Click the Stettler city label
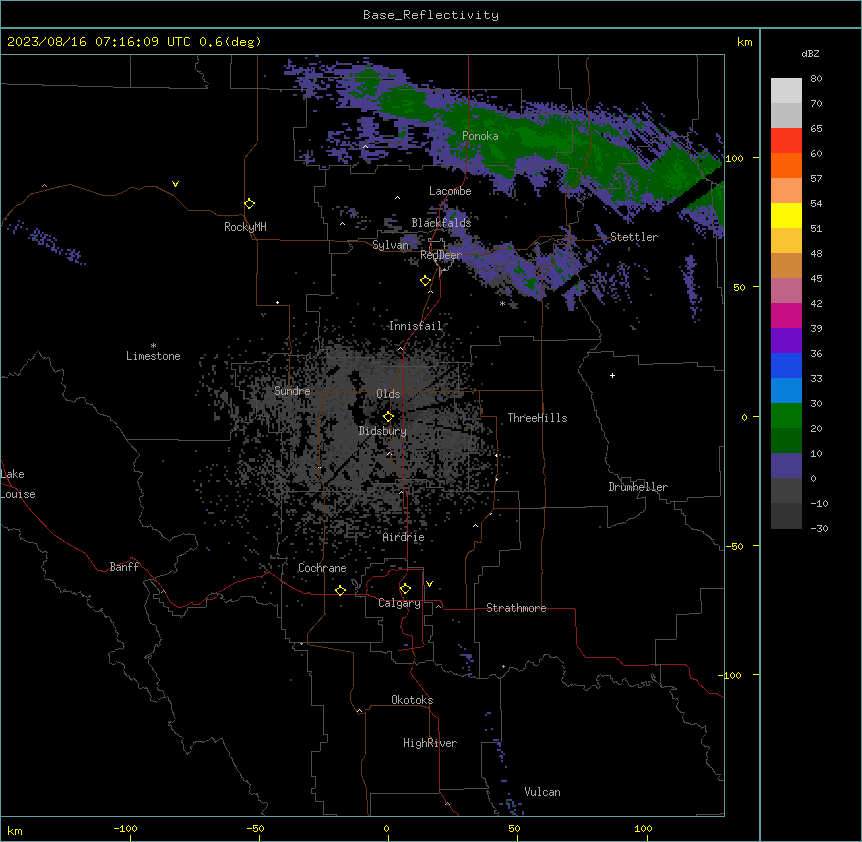This screenshot has width=862, height=842. coord(634,237)
